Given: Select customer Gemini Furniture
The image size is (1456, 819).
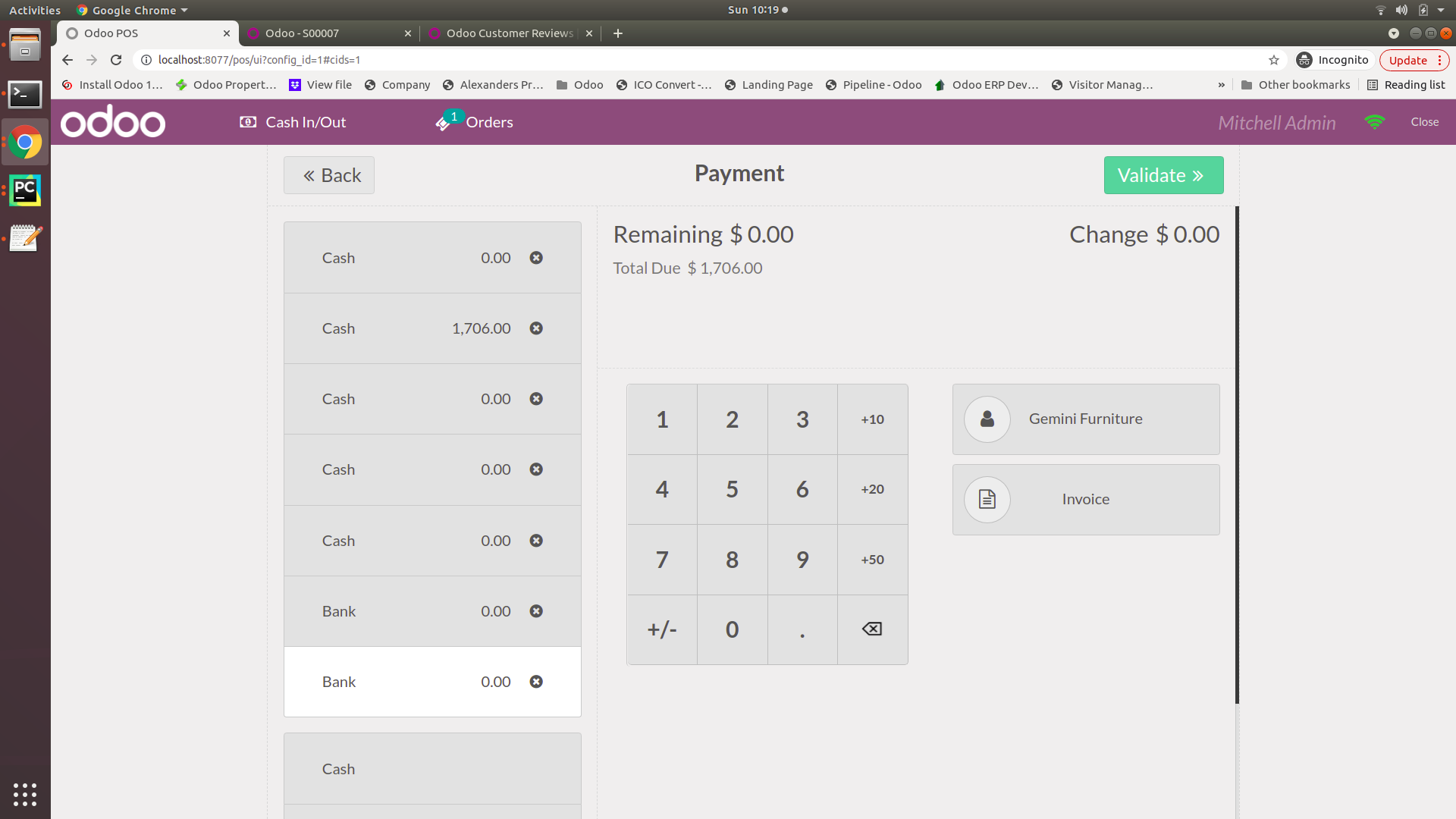Looking at the screenshot, I should pyautogui.click(x=1085, y=419).
